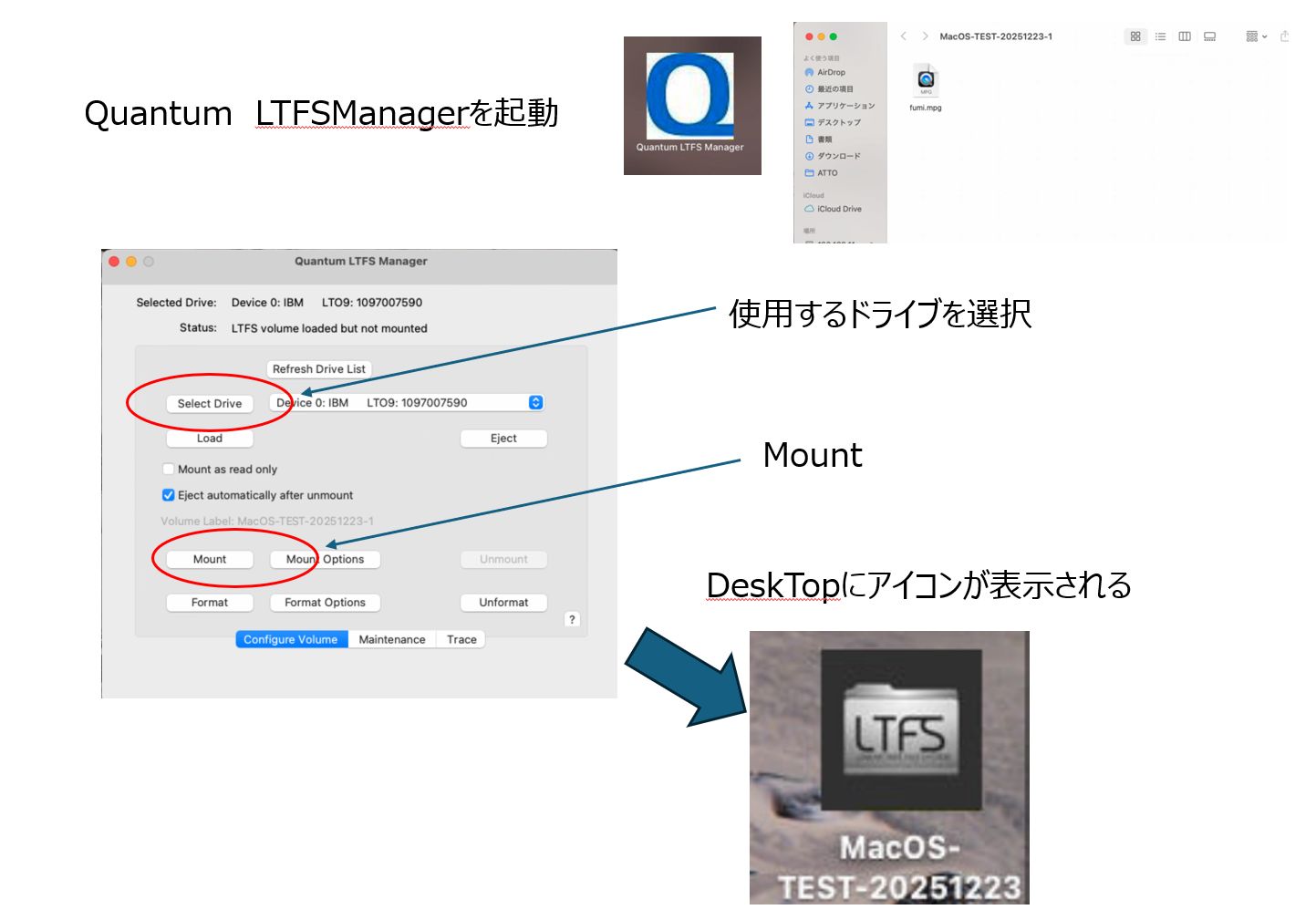Select the fumi.mpg file icon in Finder

pos(925,81)
